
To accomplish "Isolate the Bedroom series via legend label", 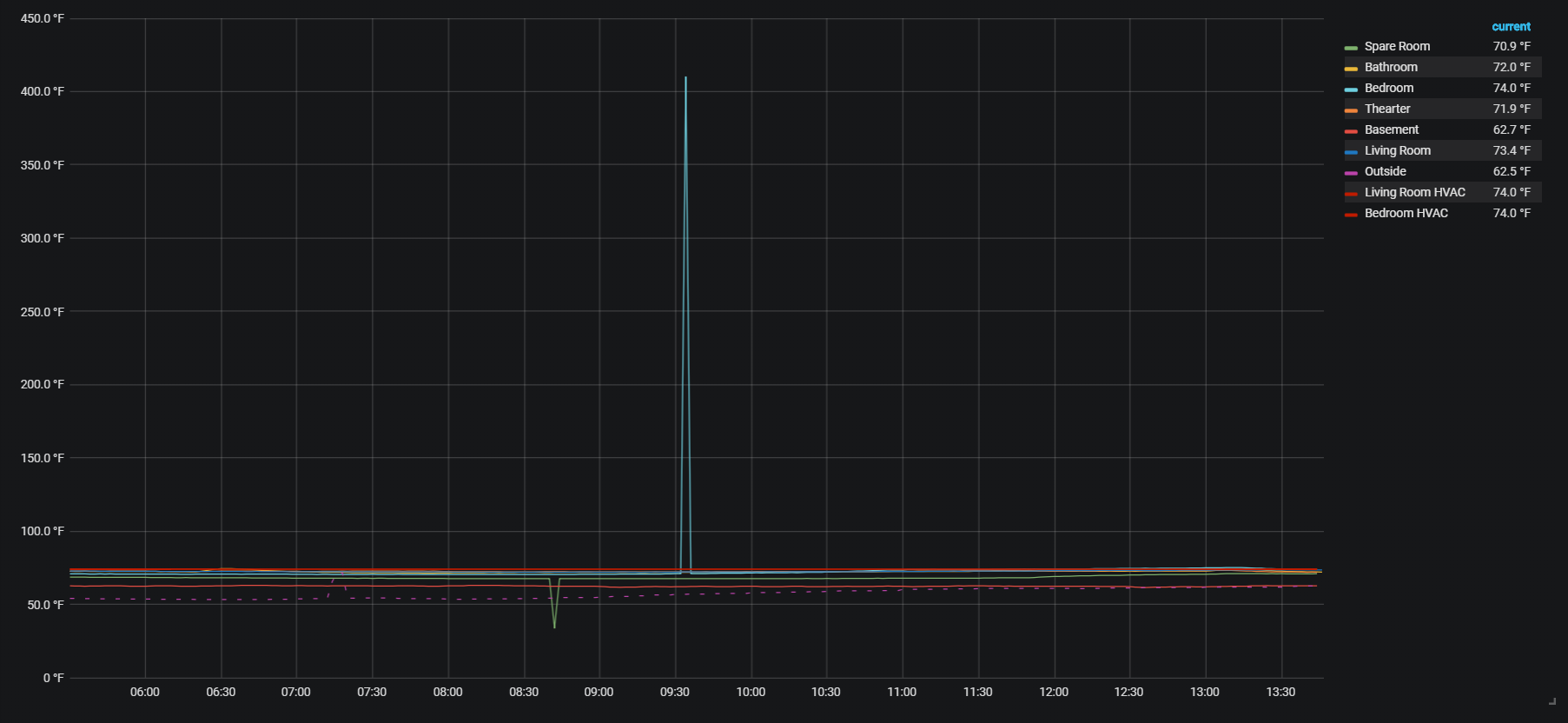I will tap(1388, 88).
